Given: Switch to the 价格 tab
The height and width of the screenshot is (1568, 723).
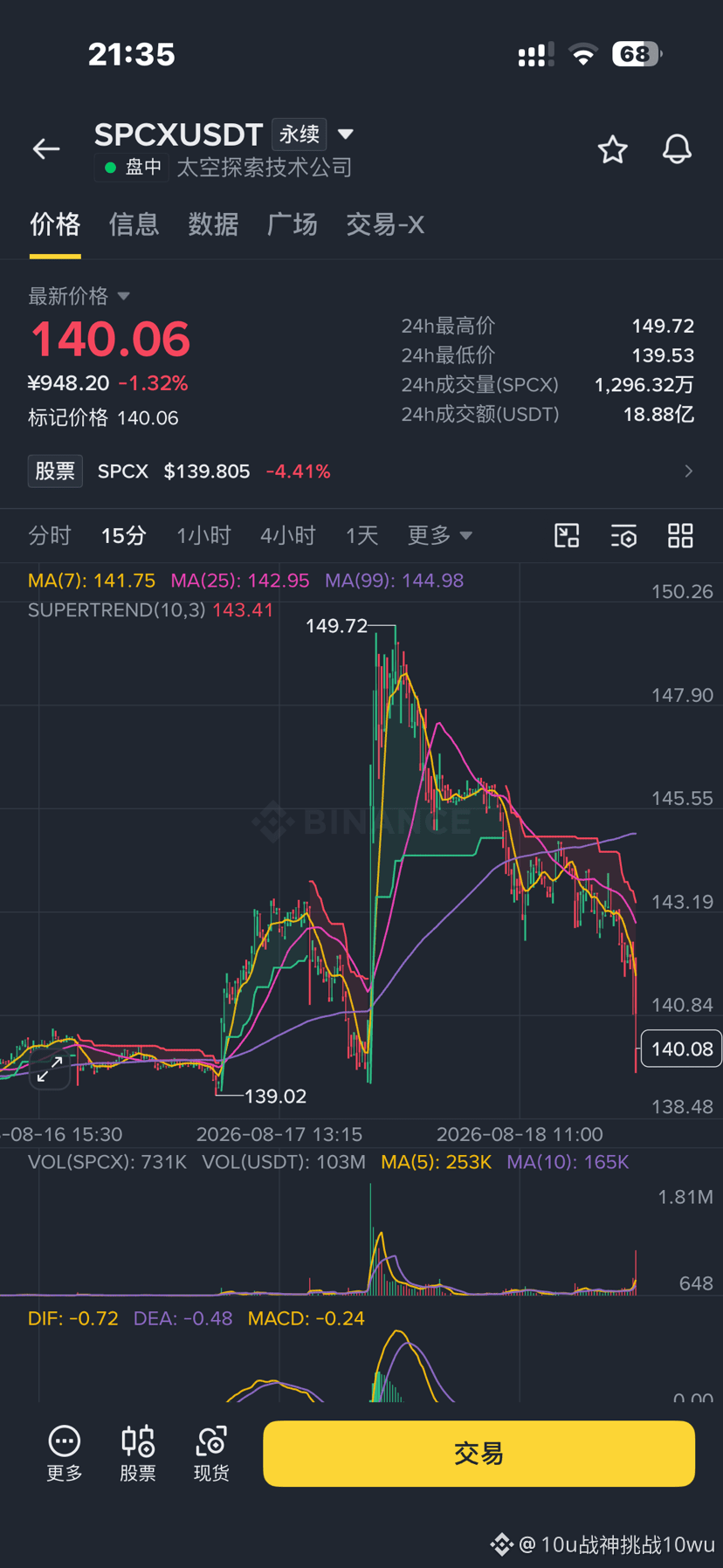Looking at the screenshot, I should (55, 224).
